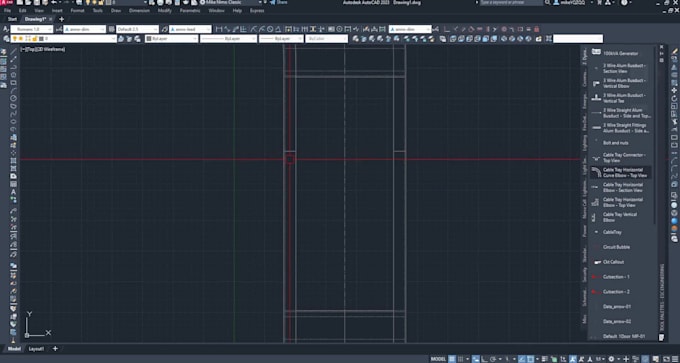The image size is (680, 363).
Task: Click the disabled ByColor plot style box
Action: point(327,39)
